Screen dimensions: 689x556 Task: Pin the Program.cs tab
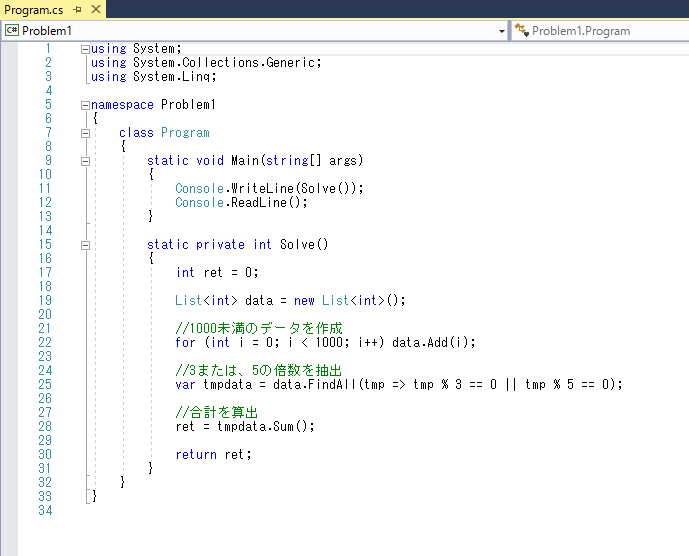coord(78,9)
